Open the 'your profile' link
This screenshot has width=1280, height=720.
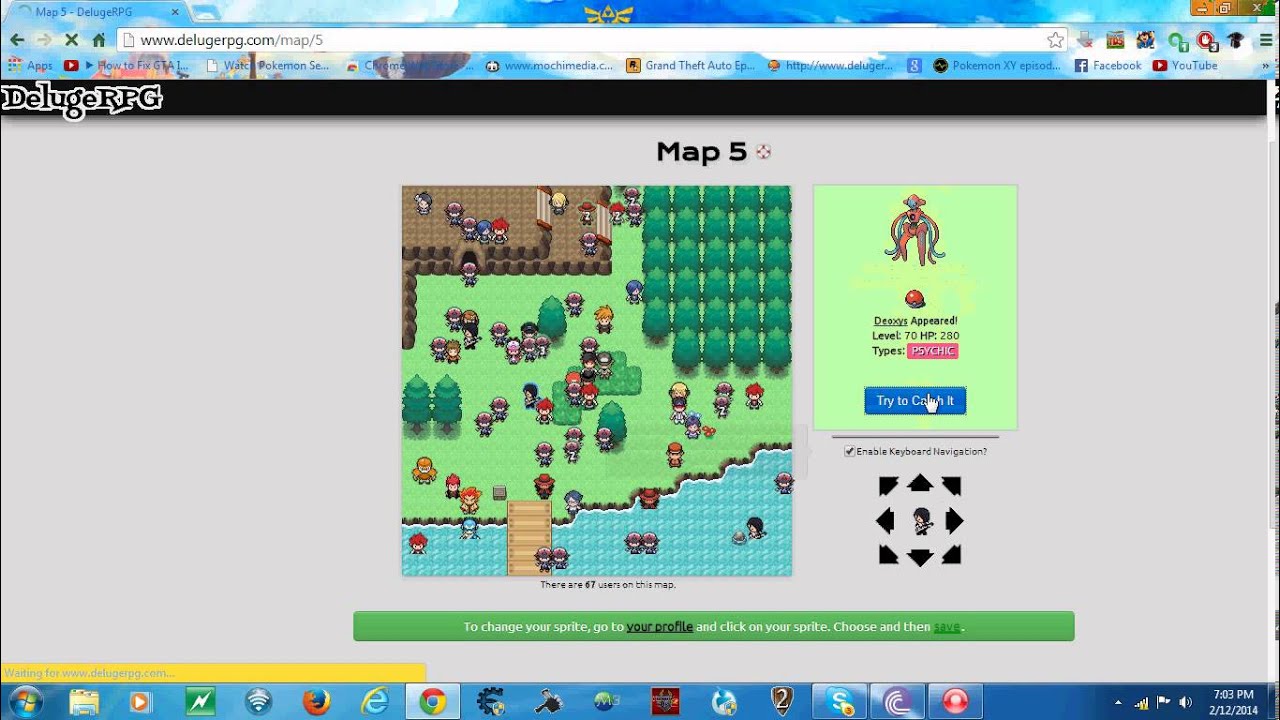click(x=659, y=627)
